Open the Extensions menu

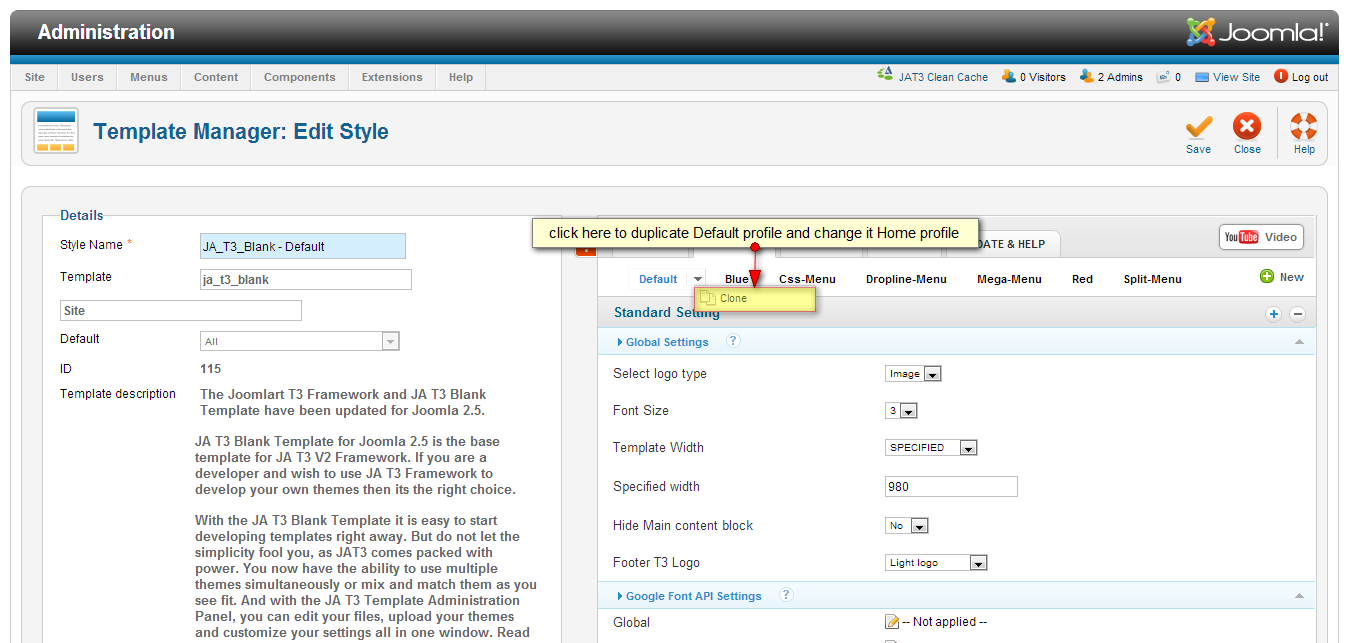click(392, 77)
